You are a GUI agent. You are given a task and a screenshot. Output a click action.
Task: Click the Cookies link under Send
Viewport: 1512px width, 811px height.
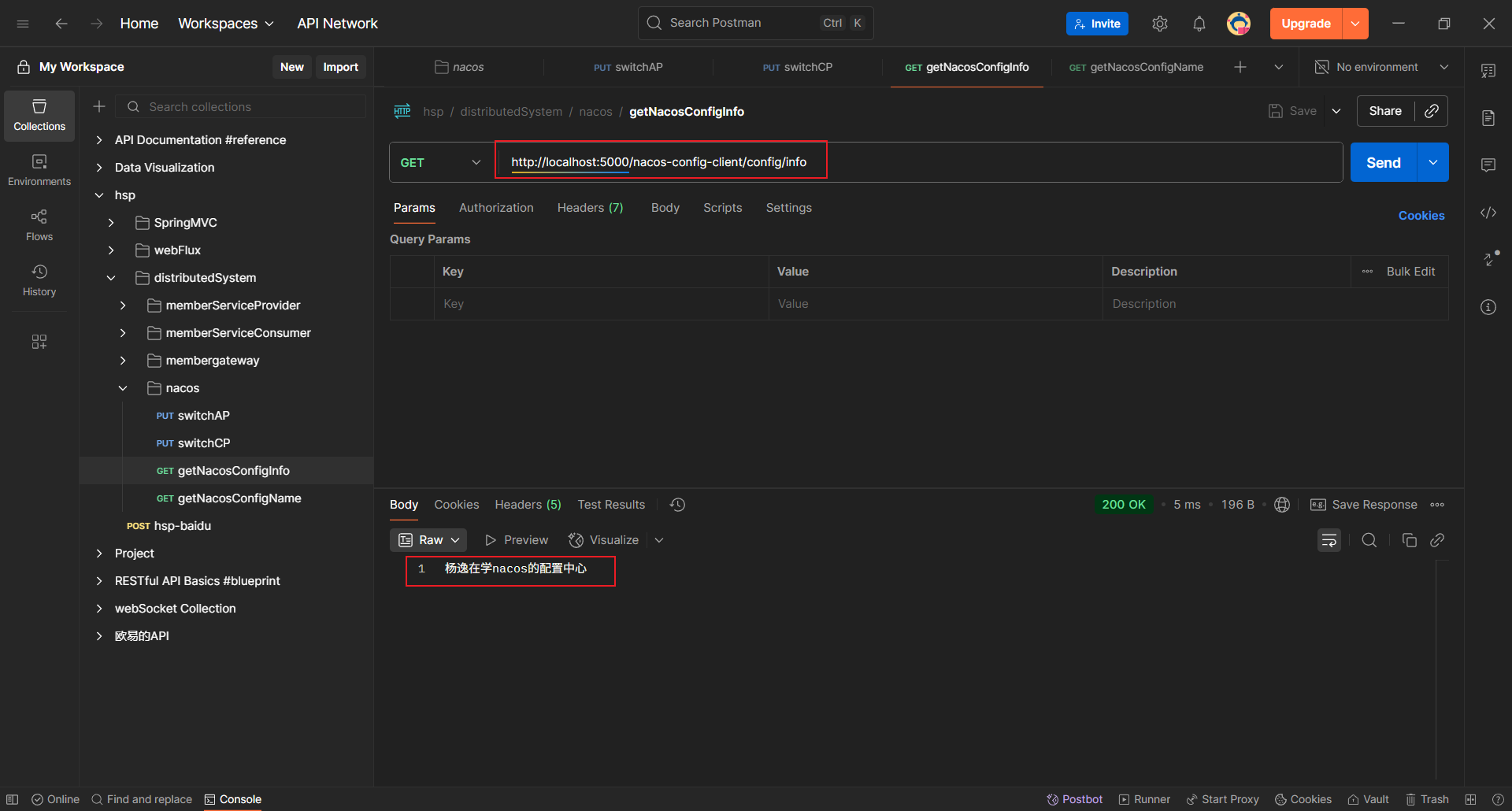(x=1421, y=216)
